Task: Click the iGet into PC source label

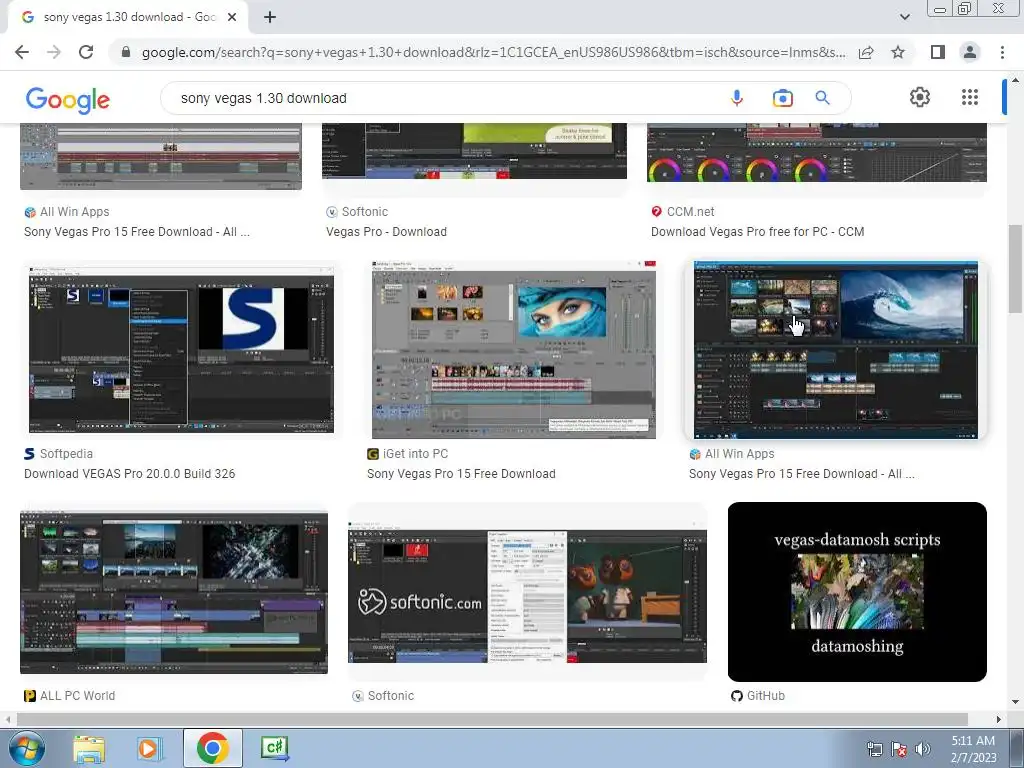Action: (415, 454)
